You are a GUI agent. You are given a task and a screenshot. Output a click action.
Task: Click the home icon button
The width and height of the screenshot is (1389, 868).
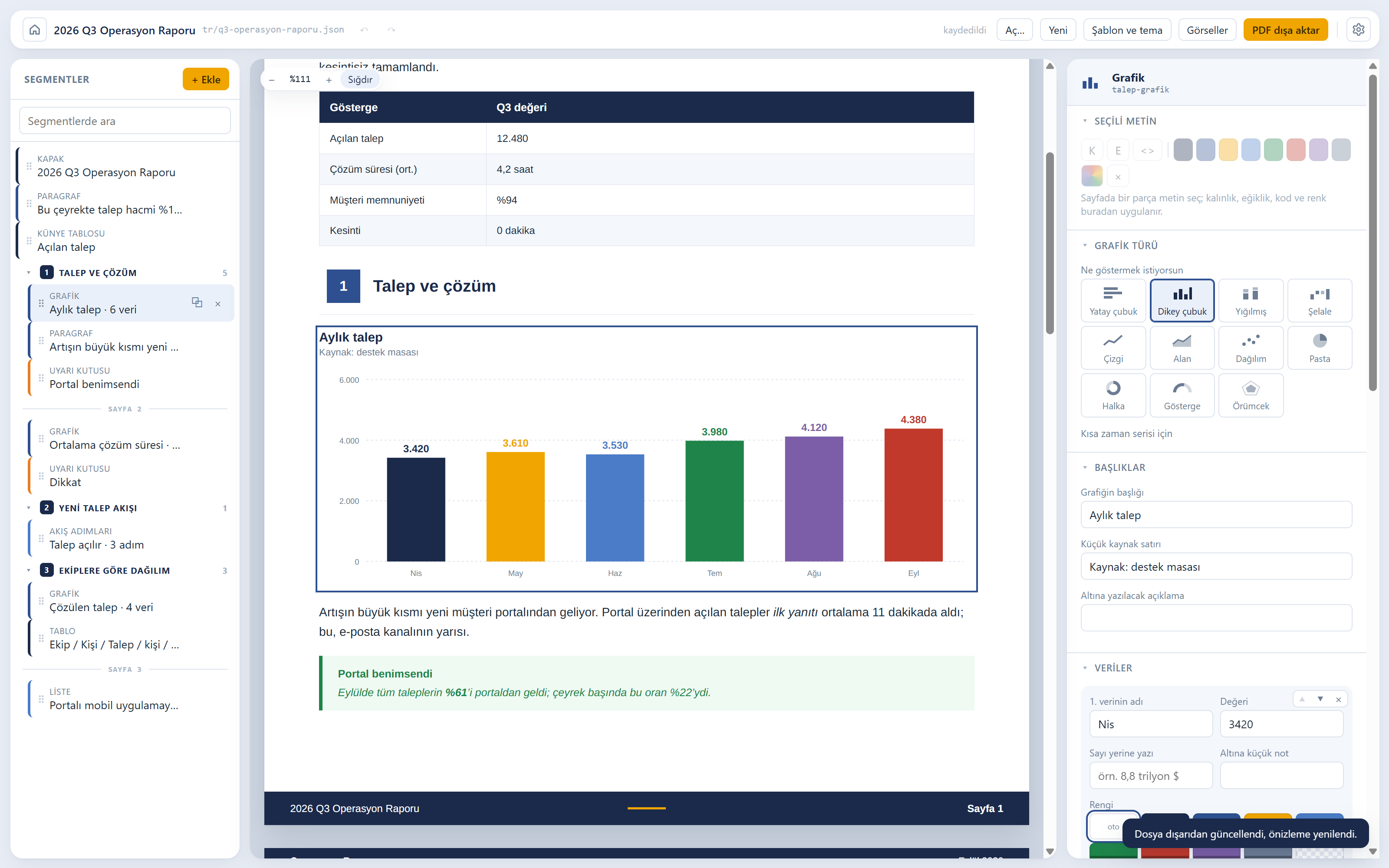coord(34,30)
